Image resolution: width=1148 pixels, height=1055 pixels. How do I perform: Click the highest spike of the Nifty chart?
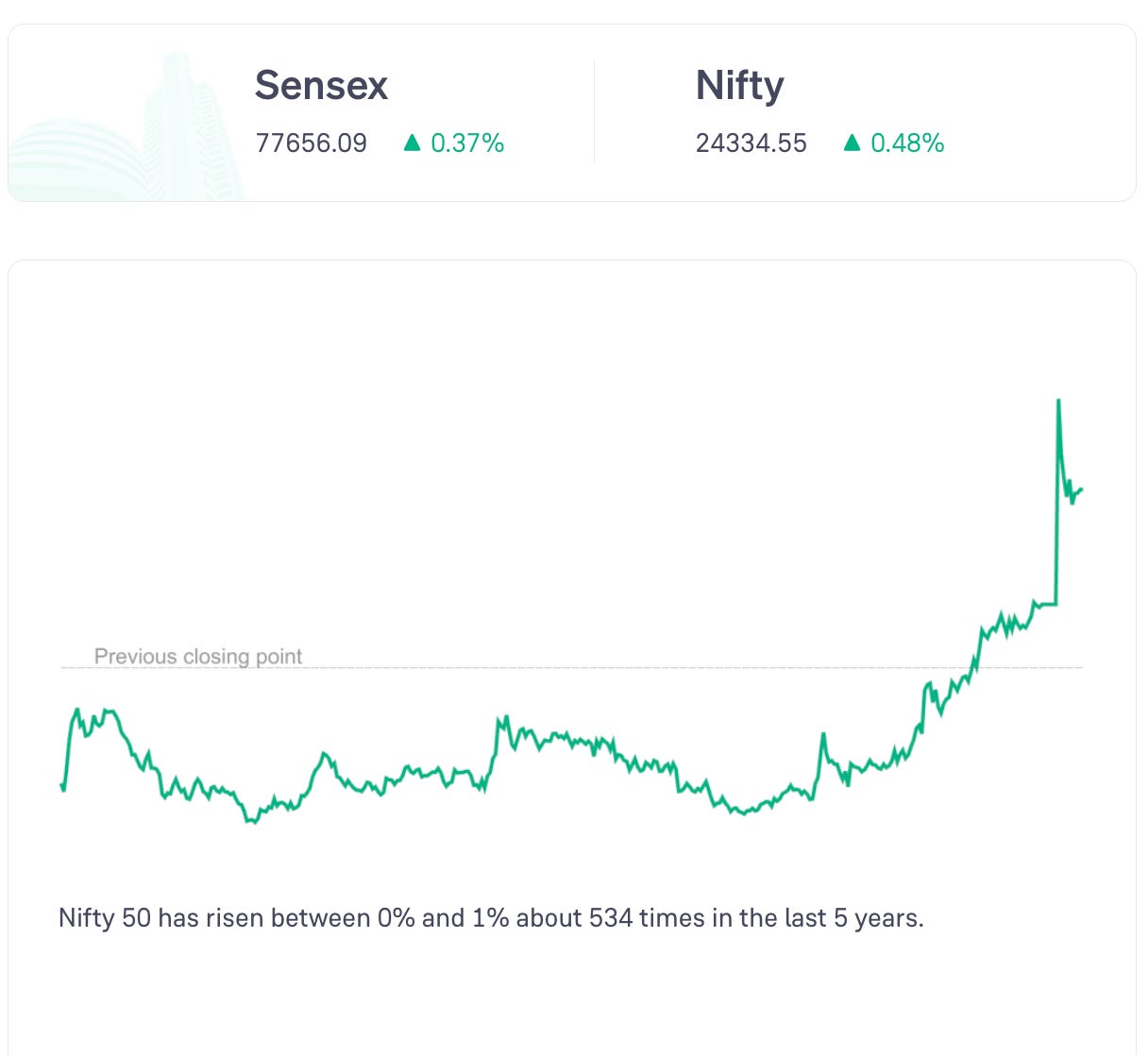pyautogui.click(x=1058, y=401)
